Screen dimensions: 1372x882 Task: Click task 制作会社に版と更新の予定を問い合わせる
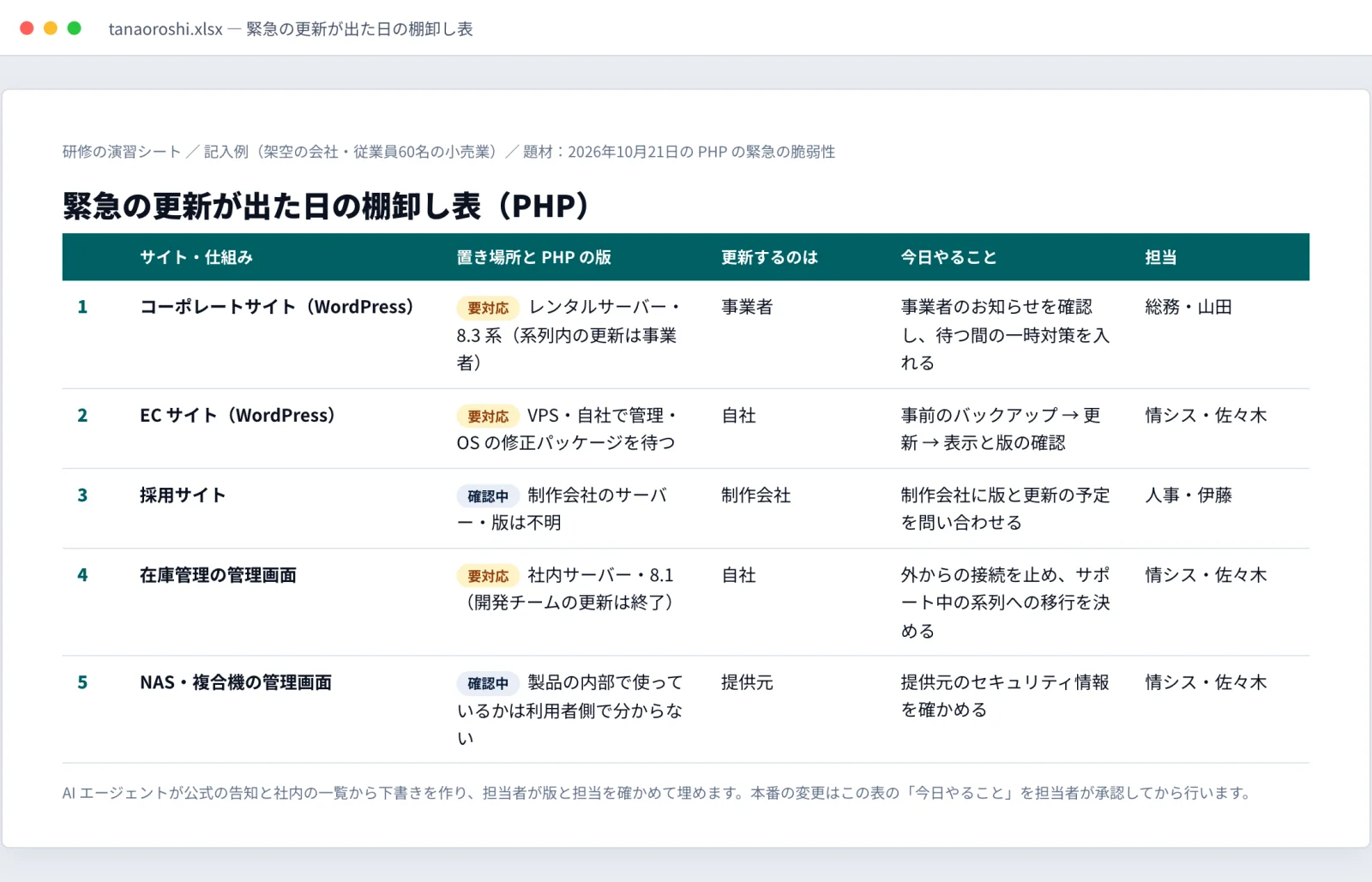coord(1005,509)
